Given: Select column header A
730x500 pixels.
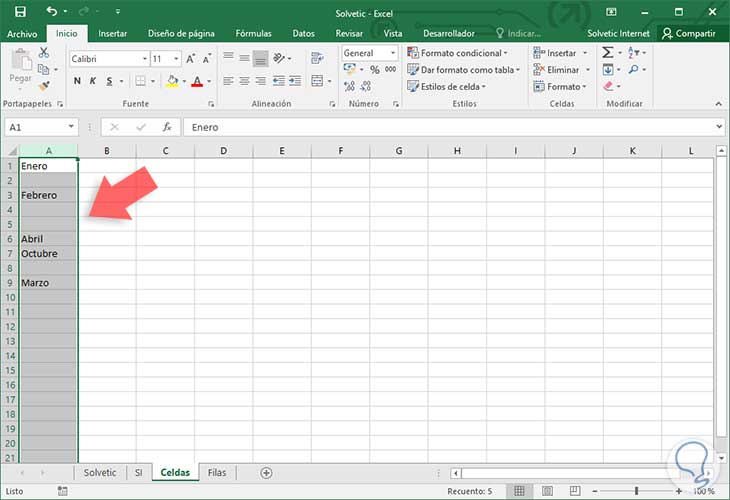Looking at the screenshot, I should click(x=48, y=150).
